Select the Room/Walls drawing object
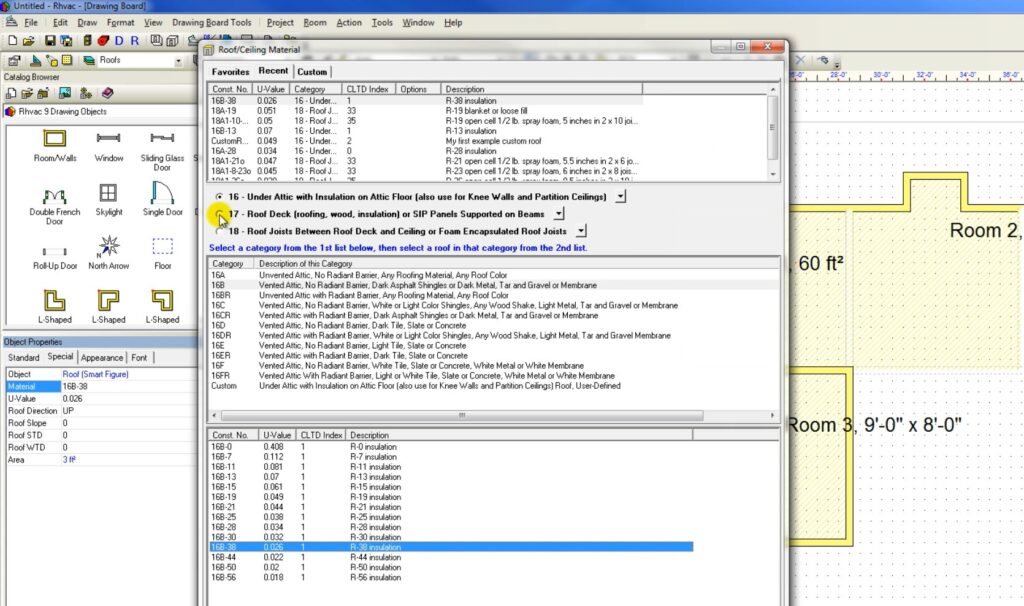Viewport: 1024px width, 606px height. 54,140
